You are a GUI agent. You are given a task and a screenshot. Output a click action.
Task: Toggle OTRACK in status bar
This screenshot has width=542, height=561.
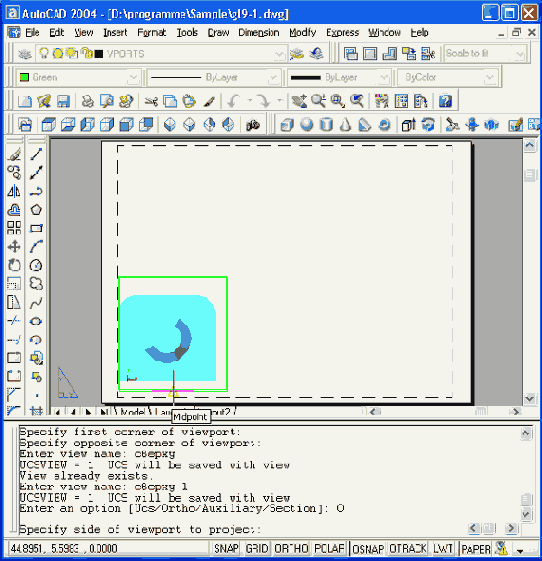click(408, 548)
